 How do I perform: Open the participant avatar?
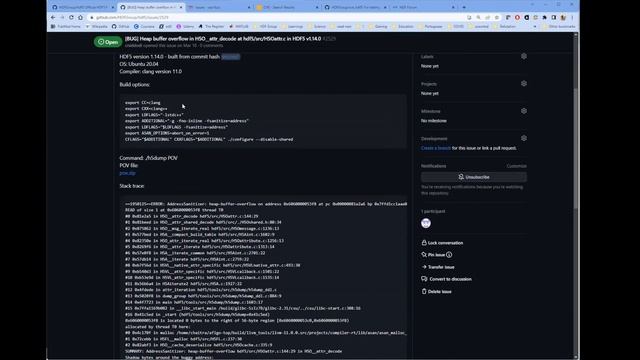point(426,223)
